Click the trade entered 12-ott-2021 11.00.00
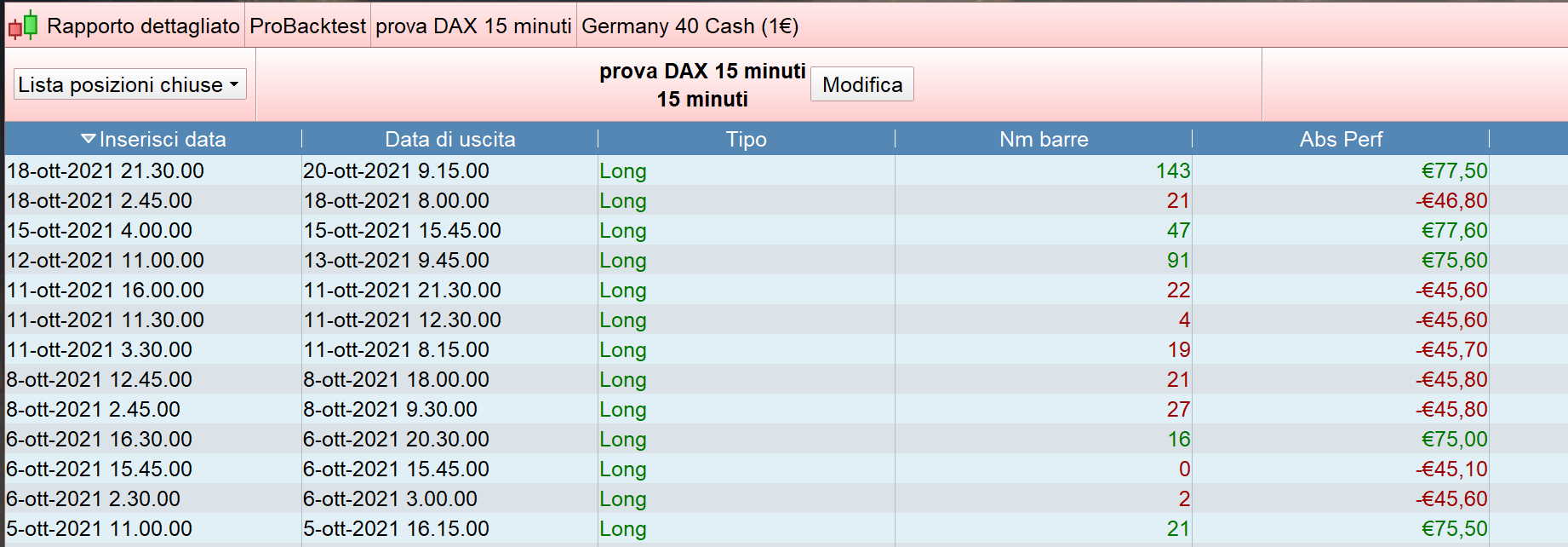 click(106, 260)
